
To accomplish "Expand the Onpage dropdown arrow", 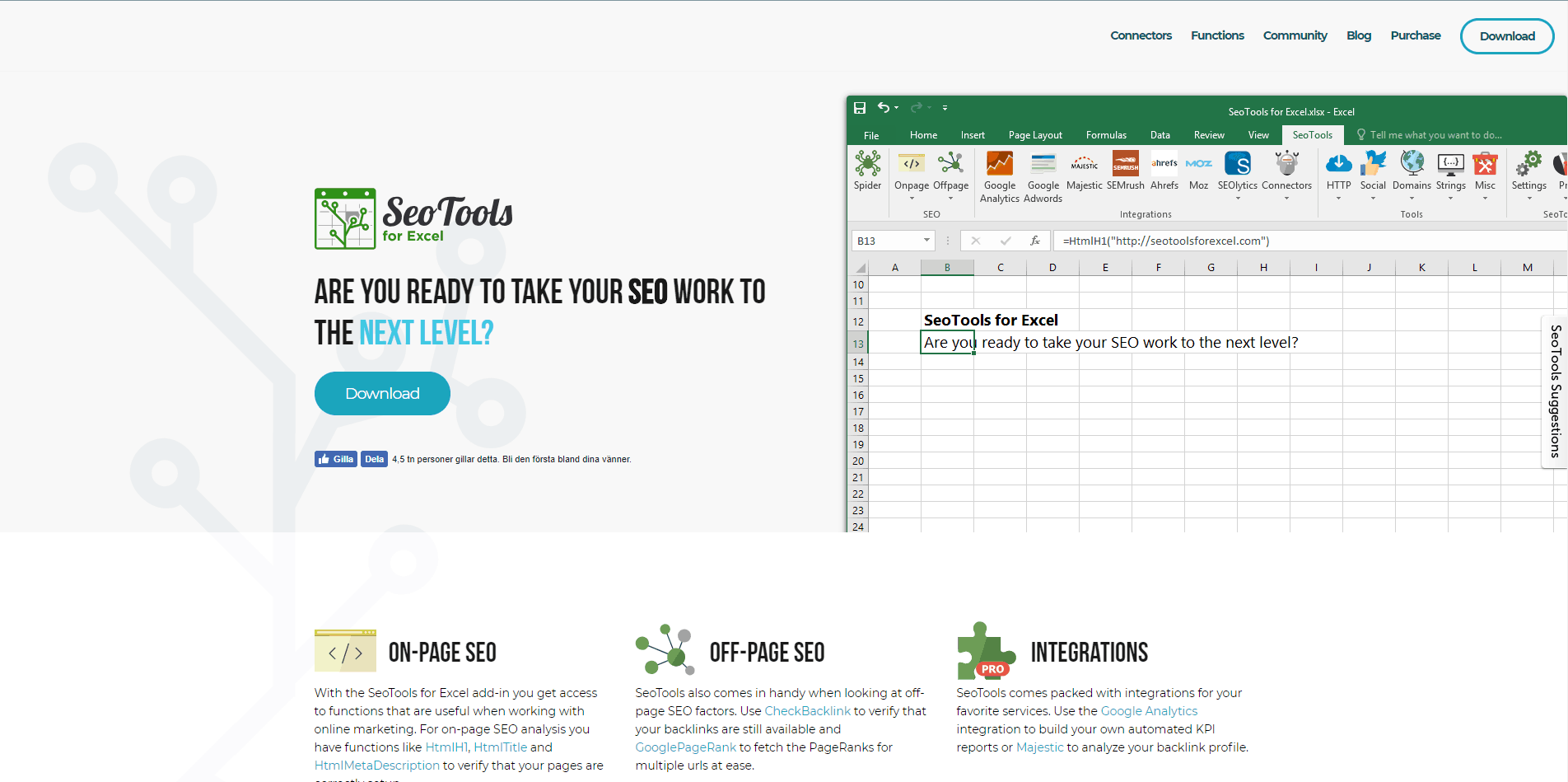I will coord(912,199).
